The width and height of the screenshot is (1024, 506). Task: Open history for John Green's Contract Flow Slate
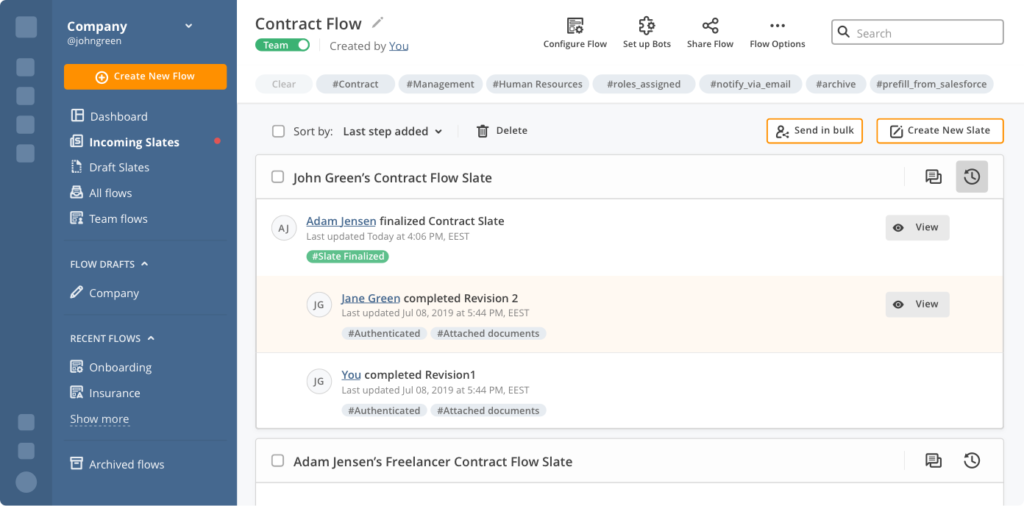(971, 177)
